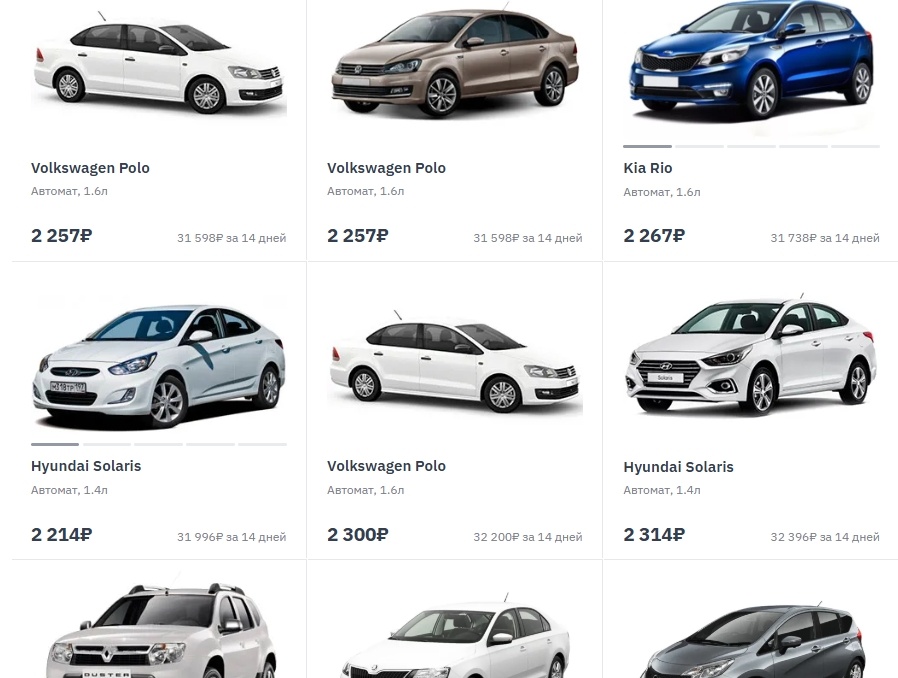Open the white Skoda sedan photo
The height and width of the screenshot is (678, 898).
(x=455, y=638)
